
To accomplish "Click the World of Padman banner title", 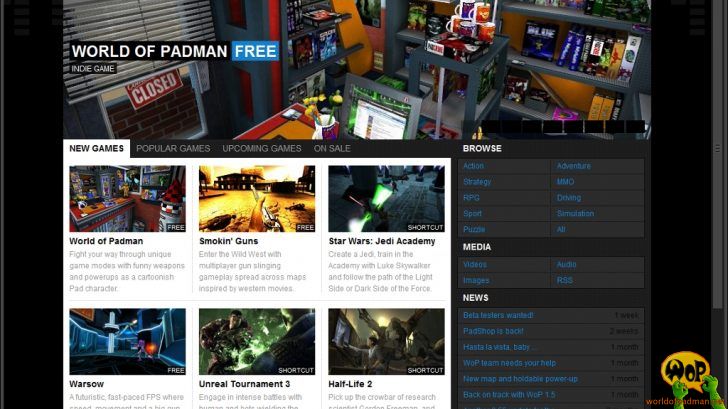I will 150,51.
